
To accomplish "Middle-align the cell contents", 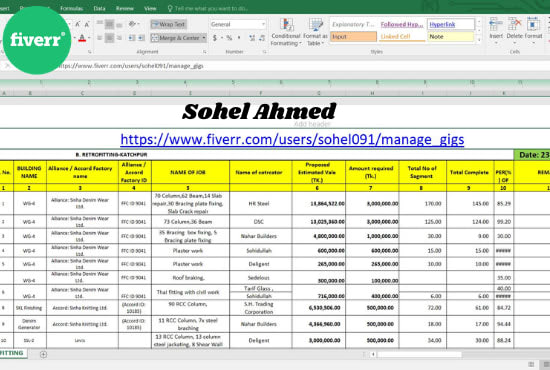I will click(x=109, y=24).
